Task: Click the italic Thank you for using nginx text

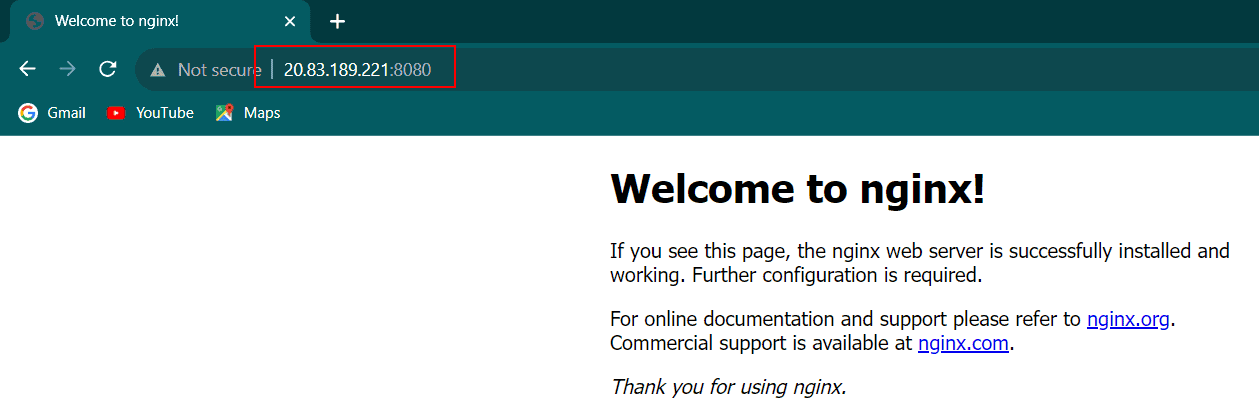Action: 728,386
